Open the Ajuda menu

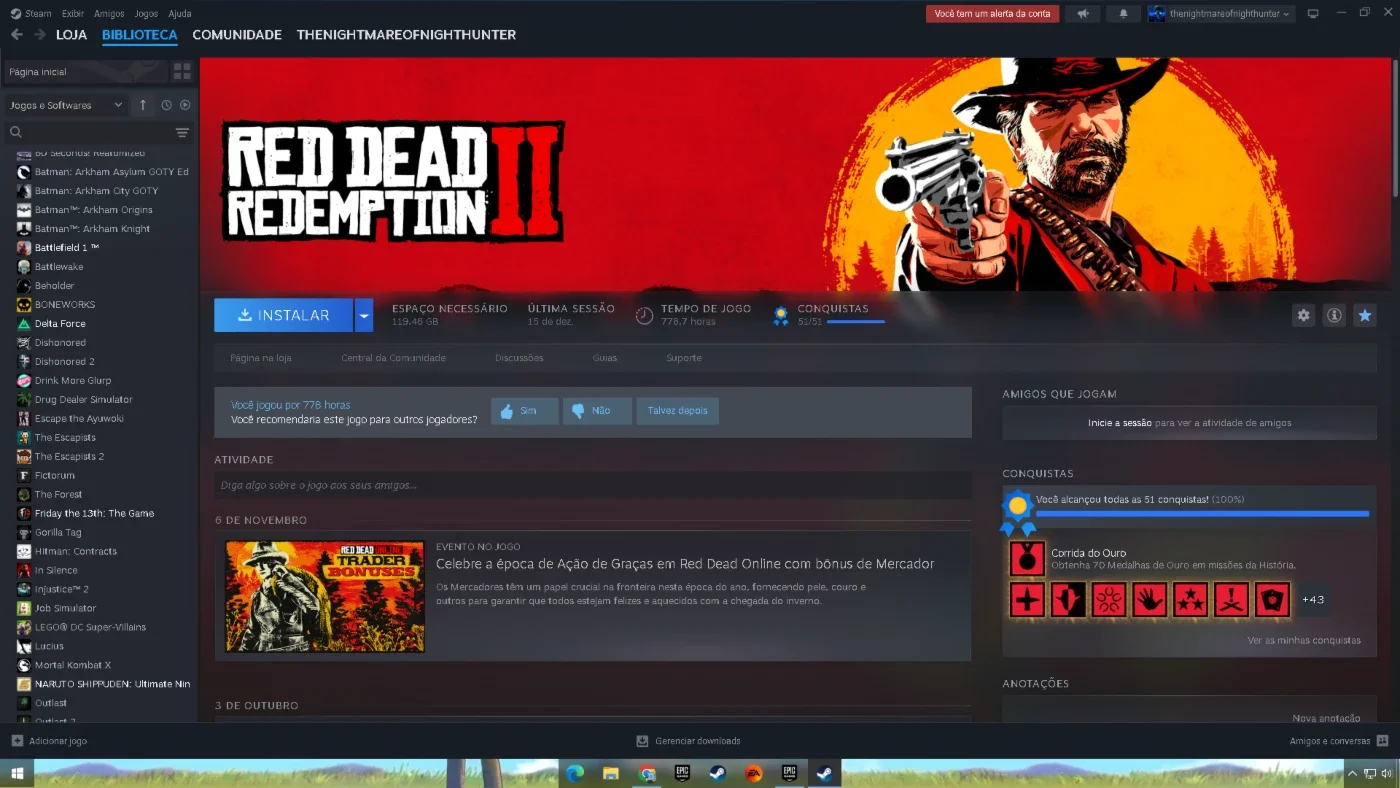[180, 14]
